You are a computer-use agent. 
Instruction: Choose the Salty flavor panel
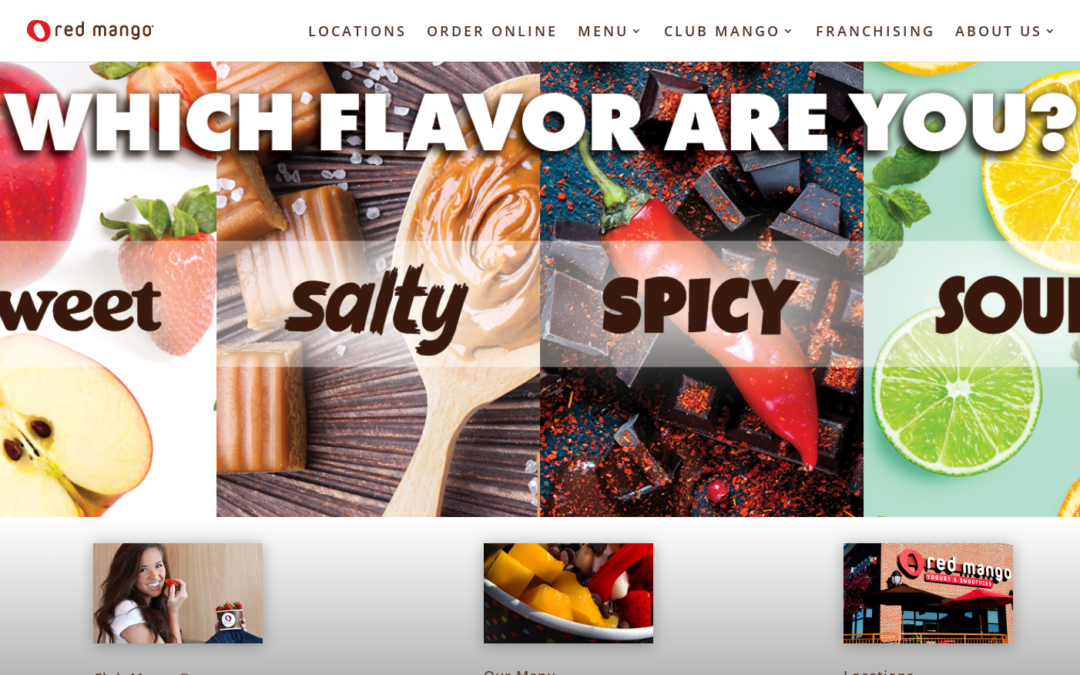(x=378, y=289)
